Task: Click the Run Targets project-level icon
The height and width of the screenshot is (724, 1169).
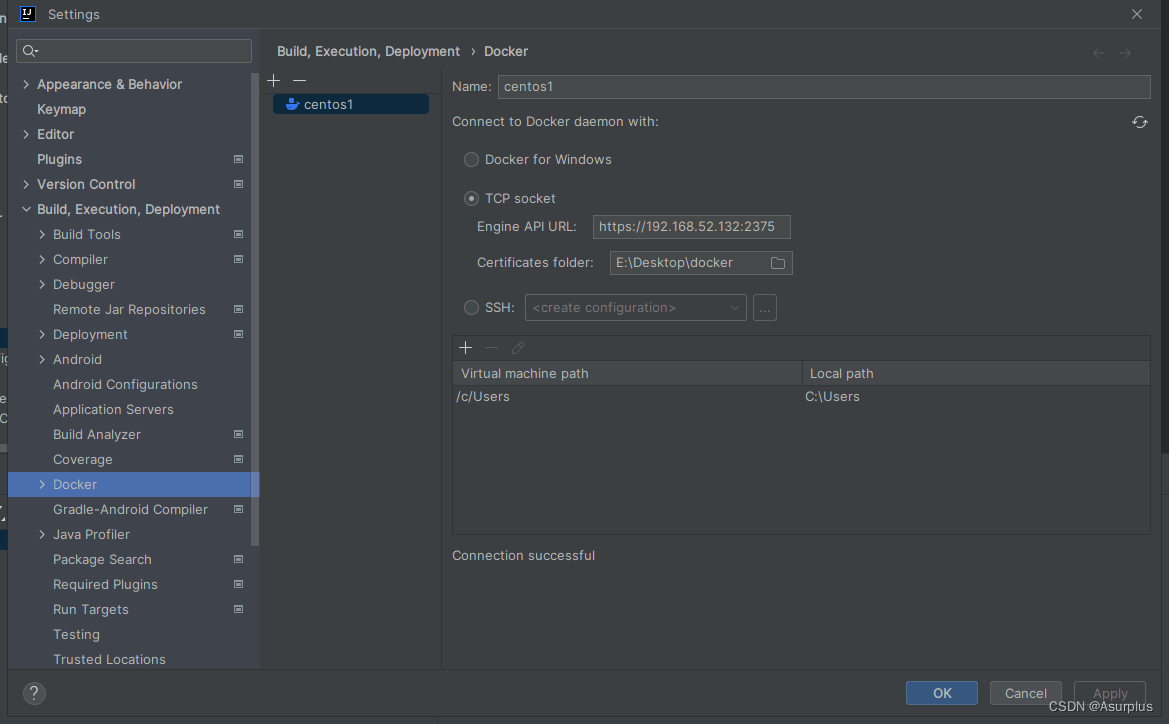Action: [239, 609]
